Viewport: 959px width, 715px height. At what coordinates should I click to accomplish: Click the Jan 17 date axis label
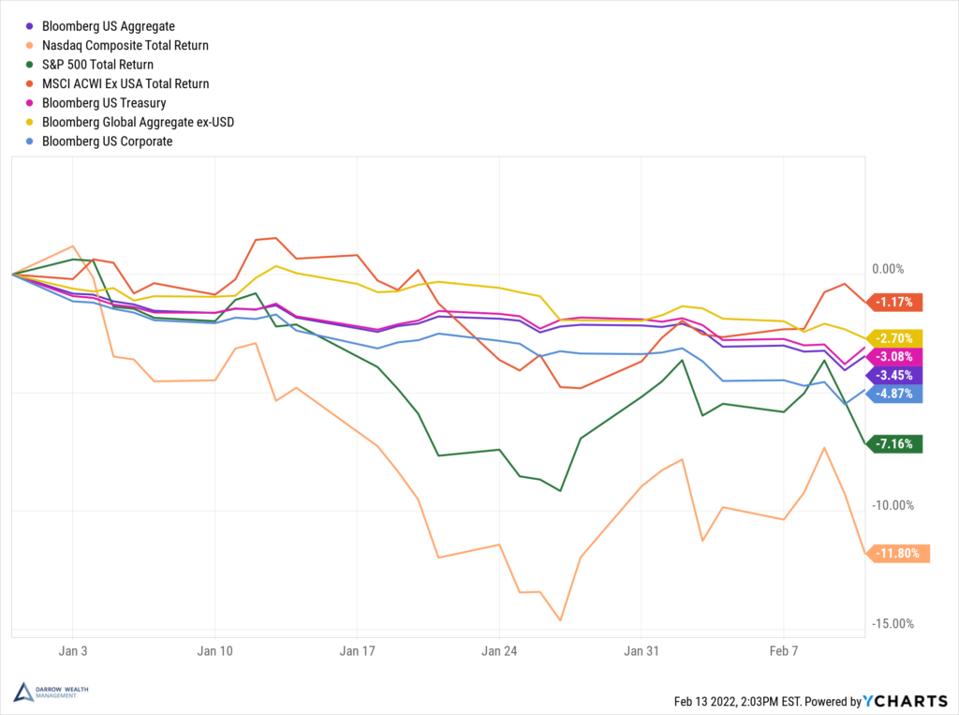click(x=357, y=650)
